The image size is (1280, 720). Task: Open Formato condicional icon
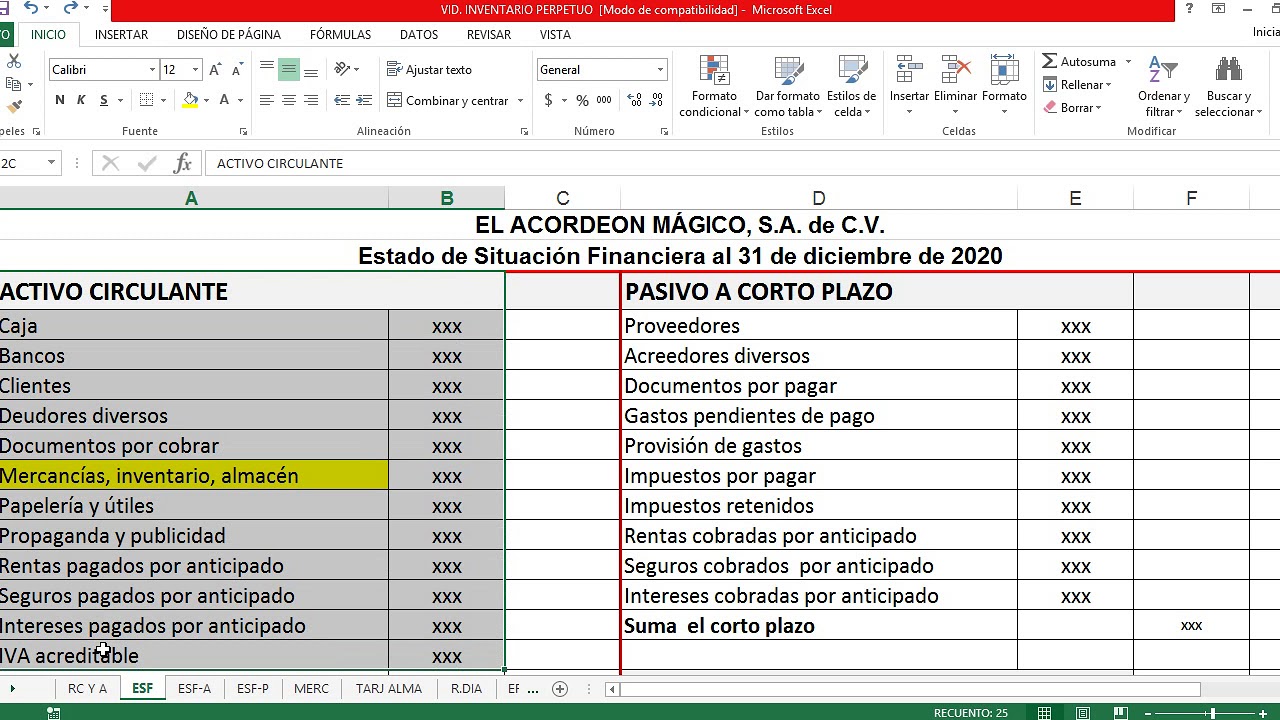point(714,71)
